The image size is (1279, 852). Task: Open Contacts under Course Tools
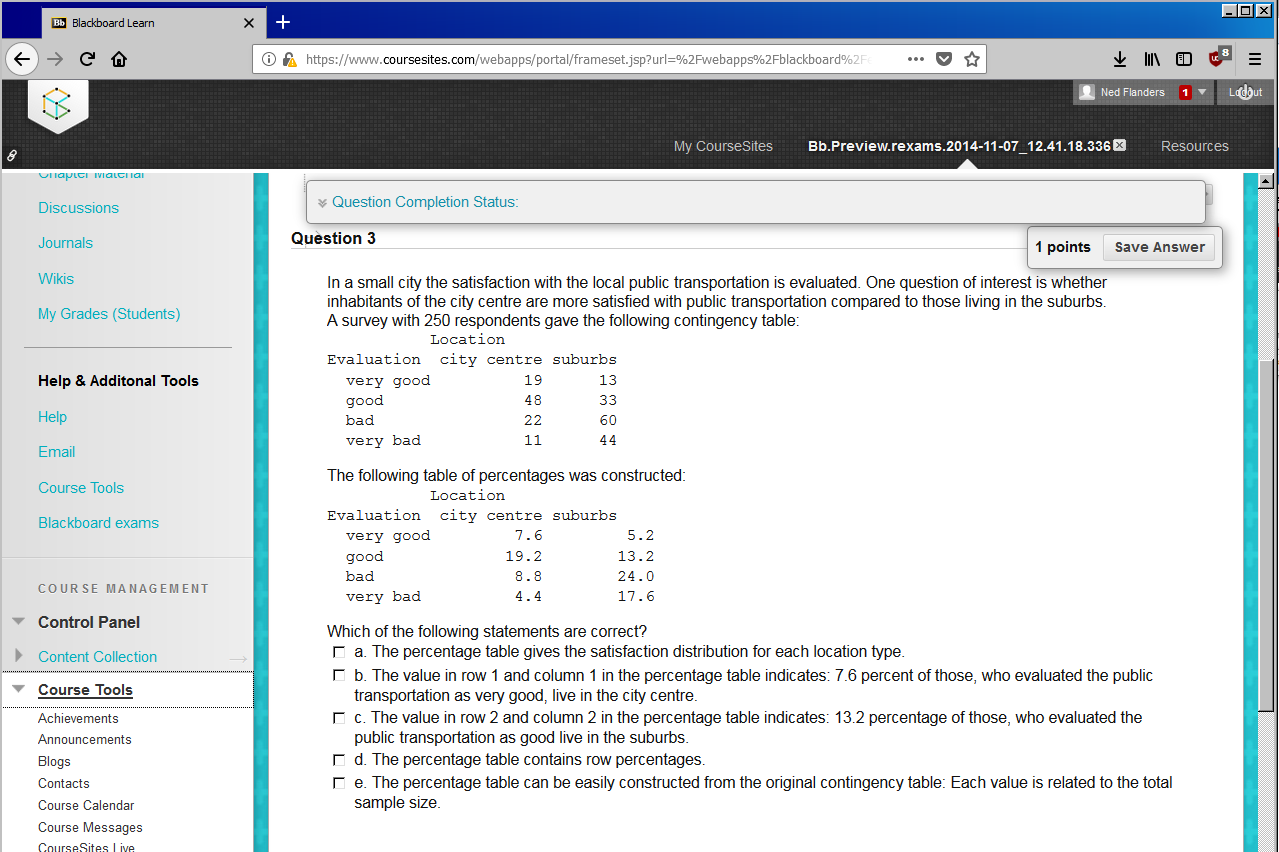coord(64,784)
